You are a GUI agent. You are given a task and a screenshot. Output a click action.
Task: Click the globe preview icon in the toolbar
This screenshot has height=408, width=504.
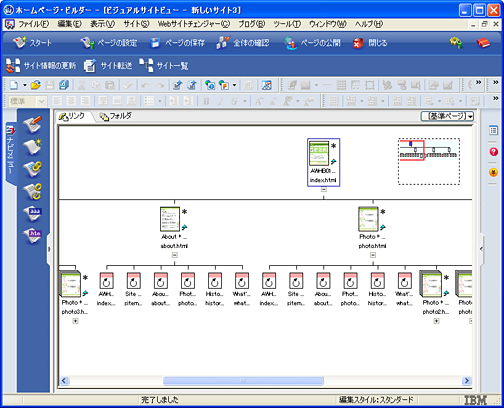pos(210,85)
